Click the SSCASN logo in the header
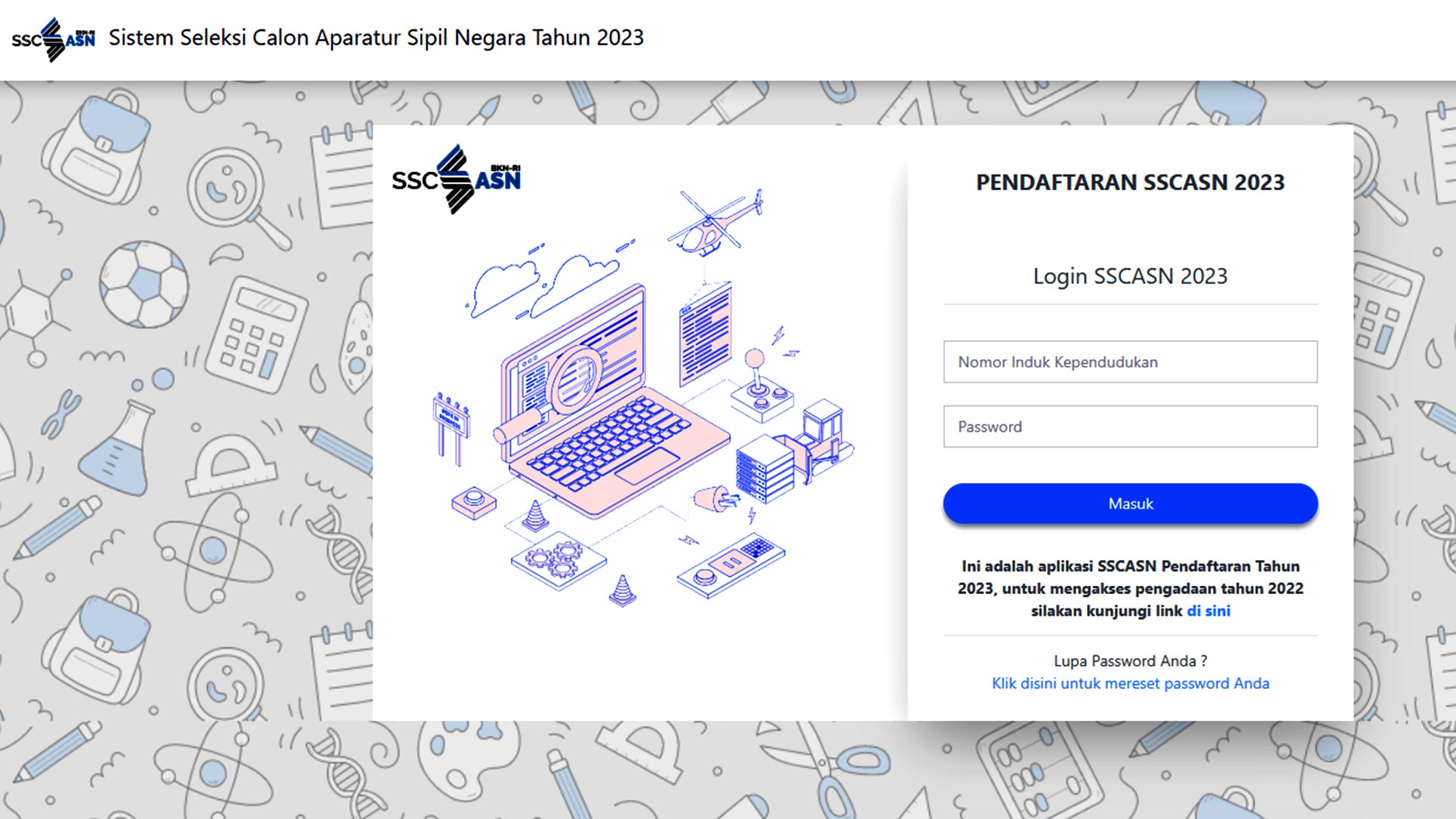The height and width of the screenshot is (819, 1456). click(x=54, y=38)
